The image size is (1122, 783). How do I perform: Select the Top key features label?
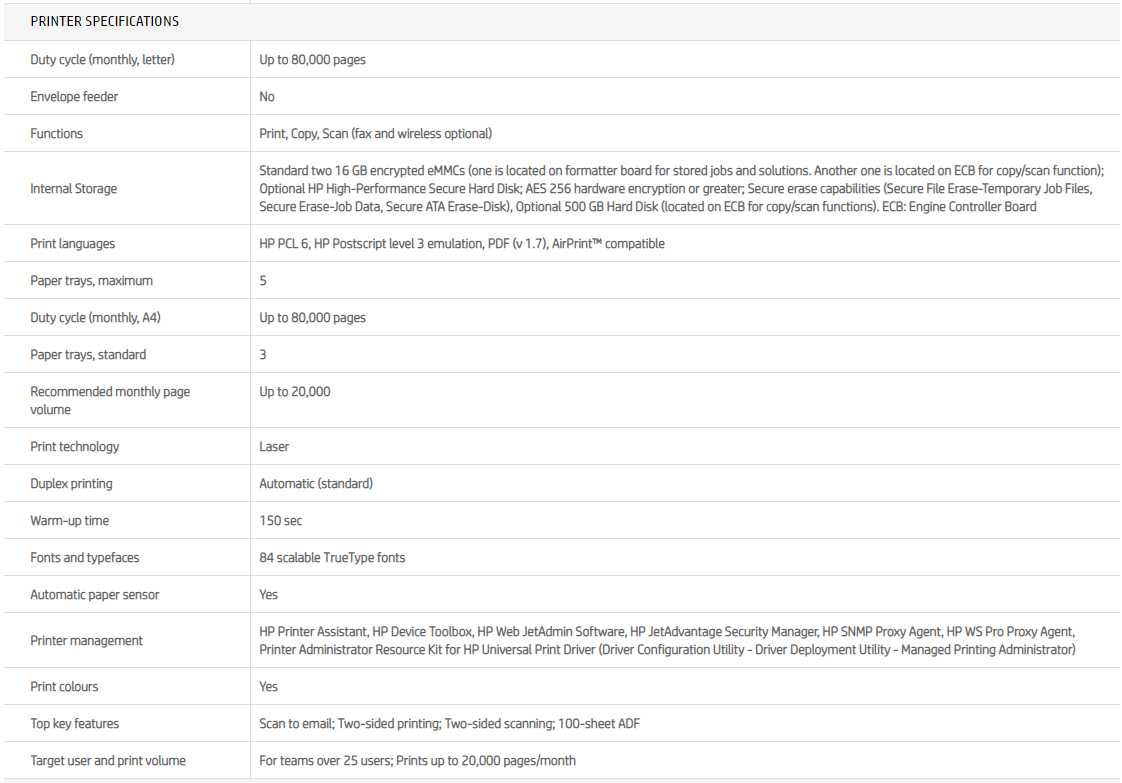[x=75, y=724]
